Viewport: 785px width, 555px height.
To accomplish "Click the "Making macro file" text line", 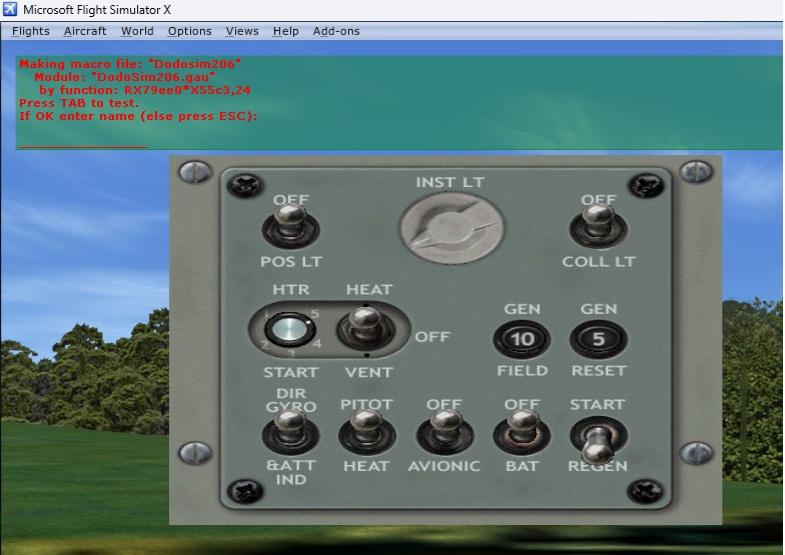I will pyautogui.click(x=130, y=64).
